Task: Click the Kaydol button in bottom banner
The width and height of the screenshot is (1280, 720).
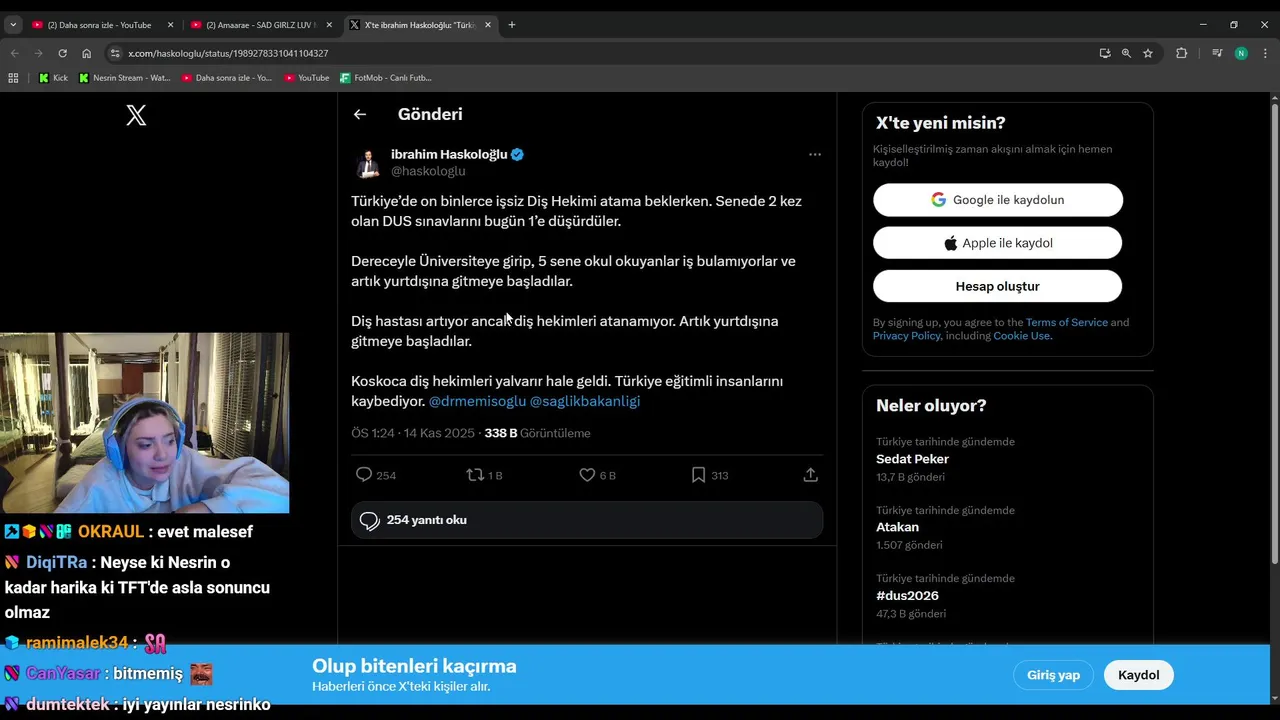Action: (x=1139, y=675)
